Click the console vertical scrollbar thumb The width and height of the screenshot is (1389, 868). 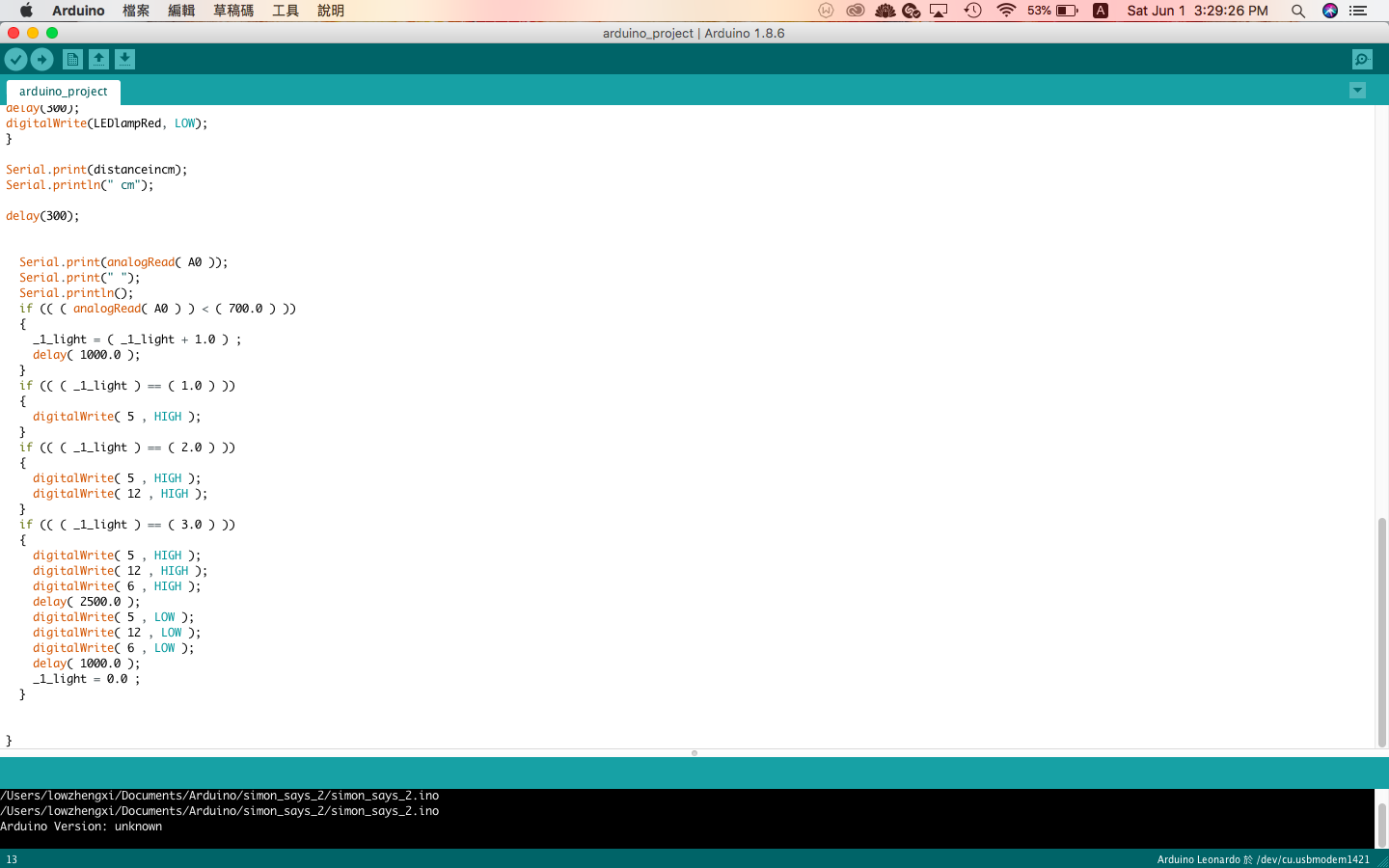tap(1381, 825)
